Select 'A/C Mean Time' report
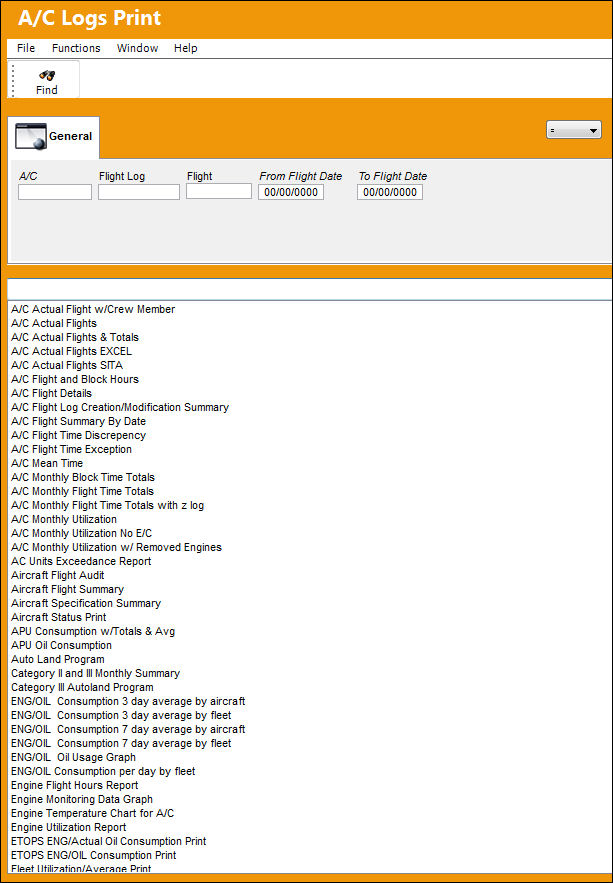613x883 pixels. tap(47, 463)
